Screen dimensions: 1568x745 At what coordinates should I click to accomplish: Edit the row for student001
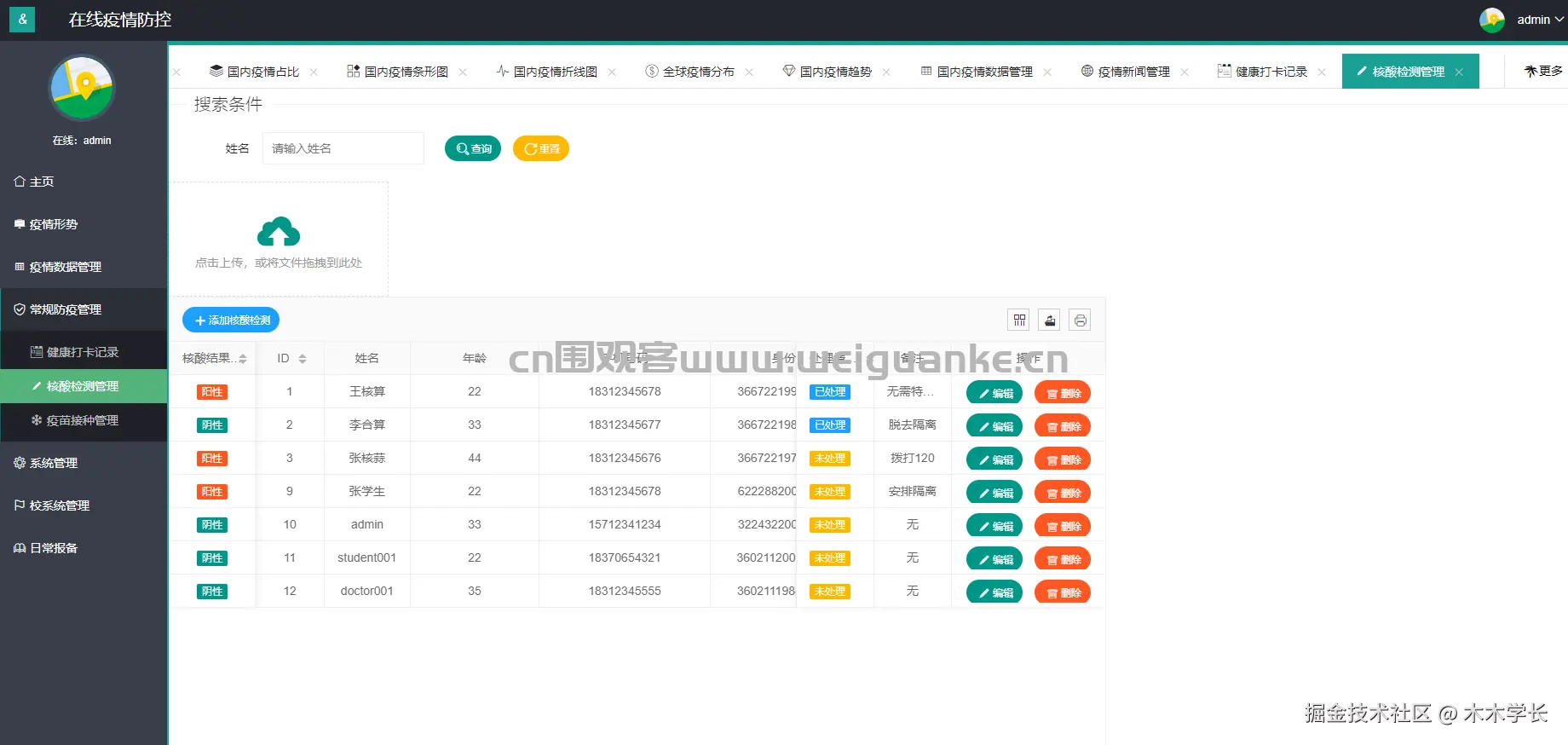994,559
